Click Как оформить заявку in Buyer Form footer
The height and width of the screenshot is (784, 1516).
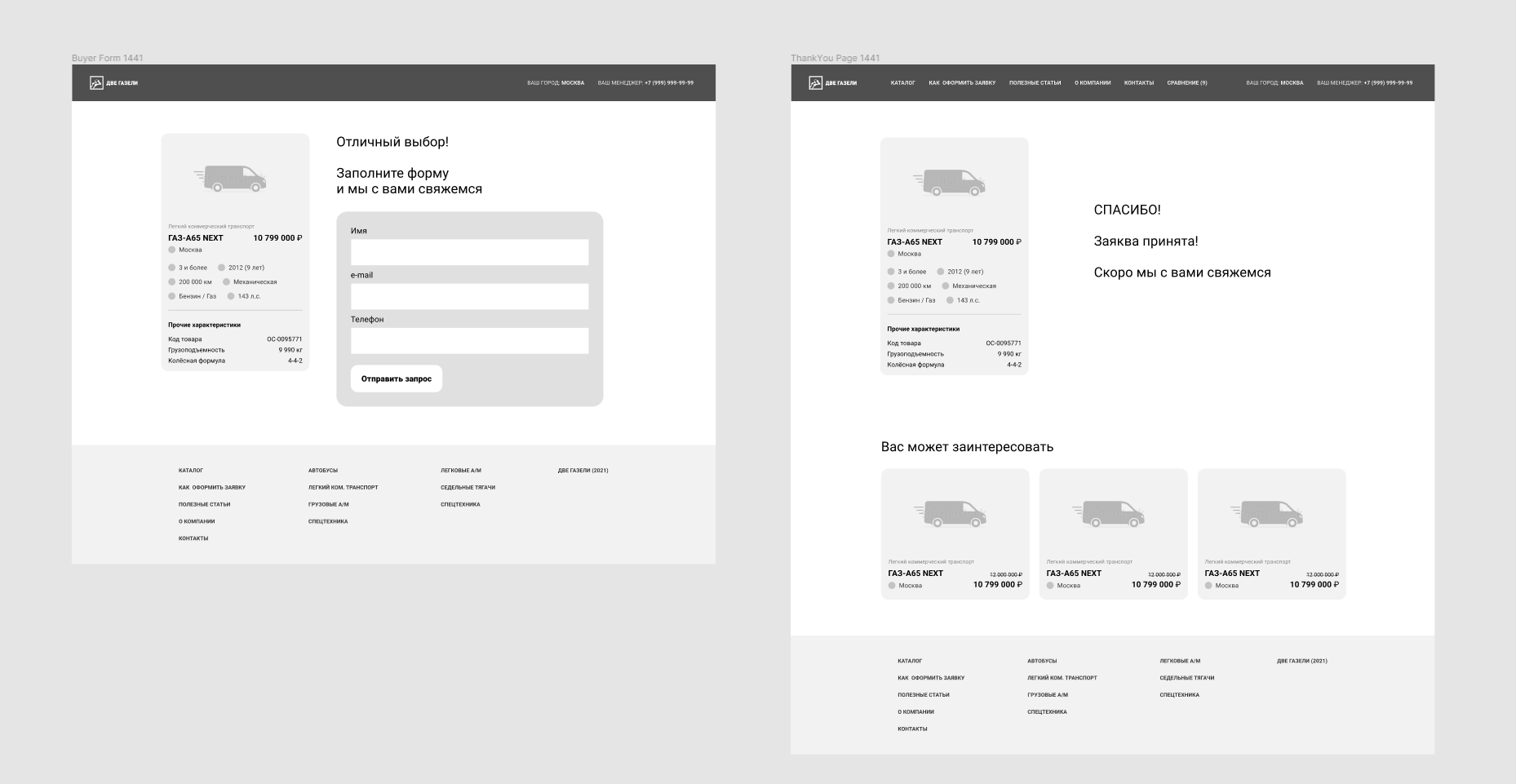click(212, 488)
